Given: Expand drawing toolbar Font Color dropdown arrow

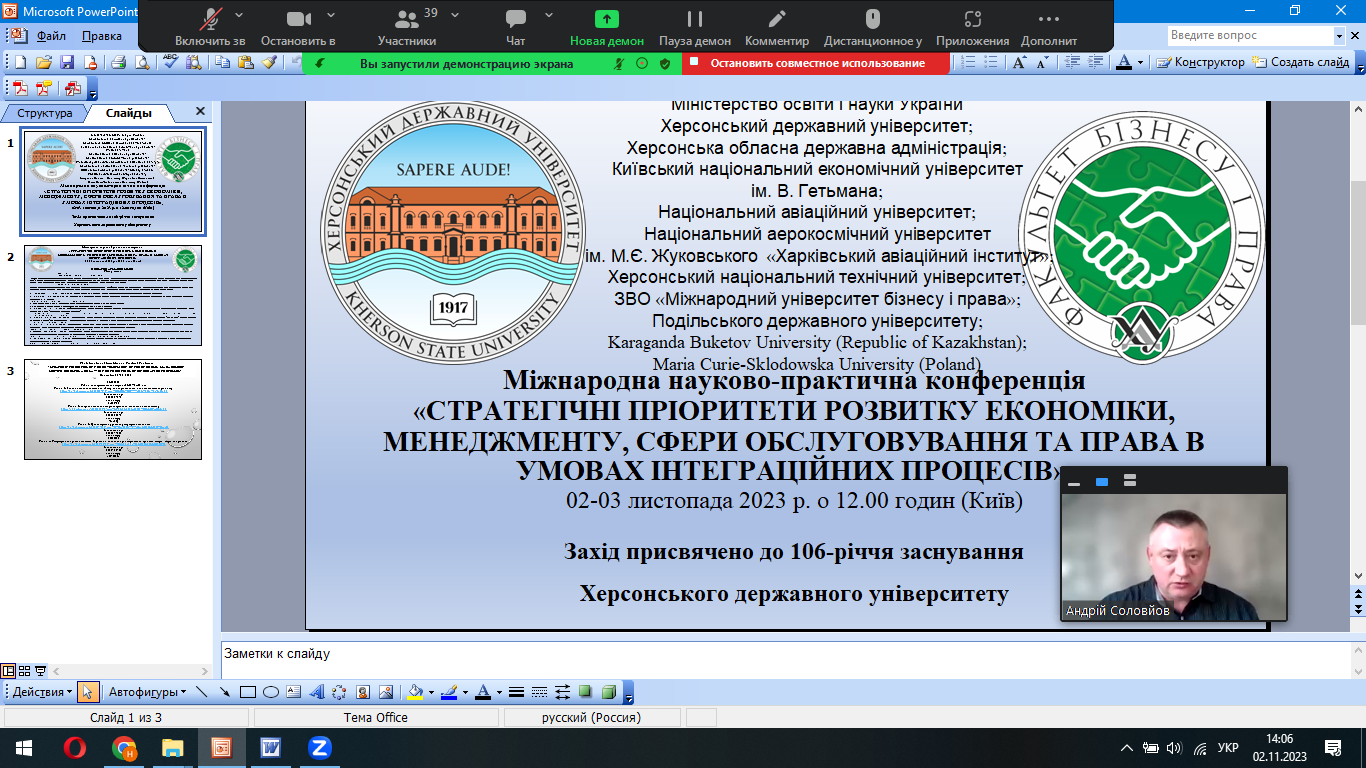Looking at the screenshot, I should (499, 692).
